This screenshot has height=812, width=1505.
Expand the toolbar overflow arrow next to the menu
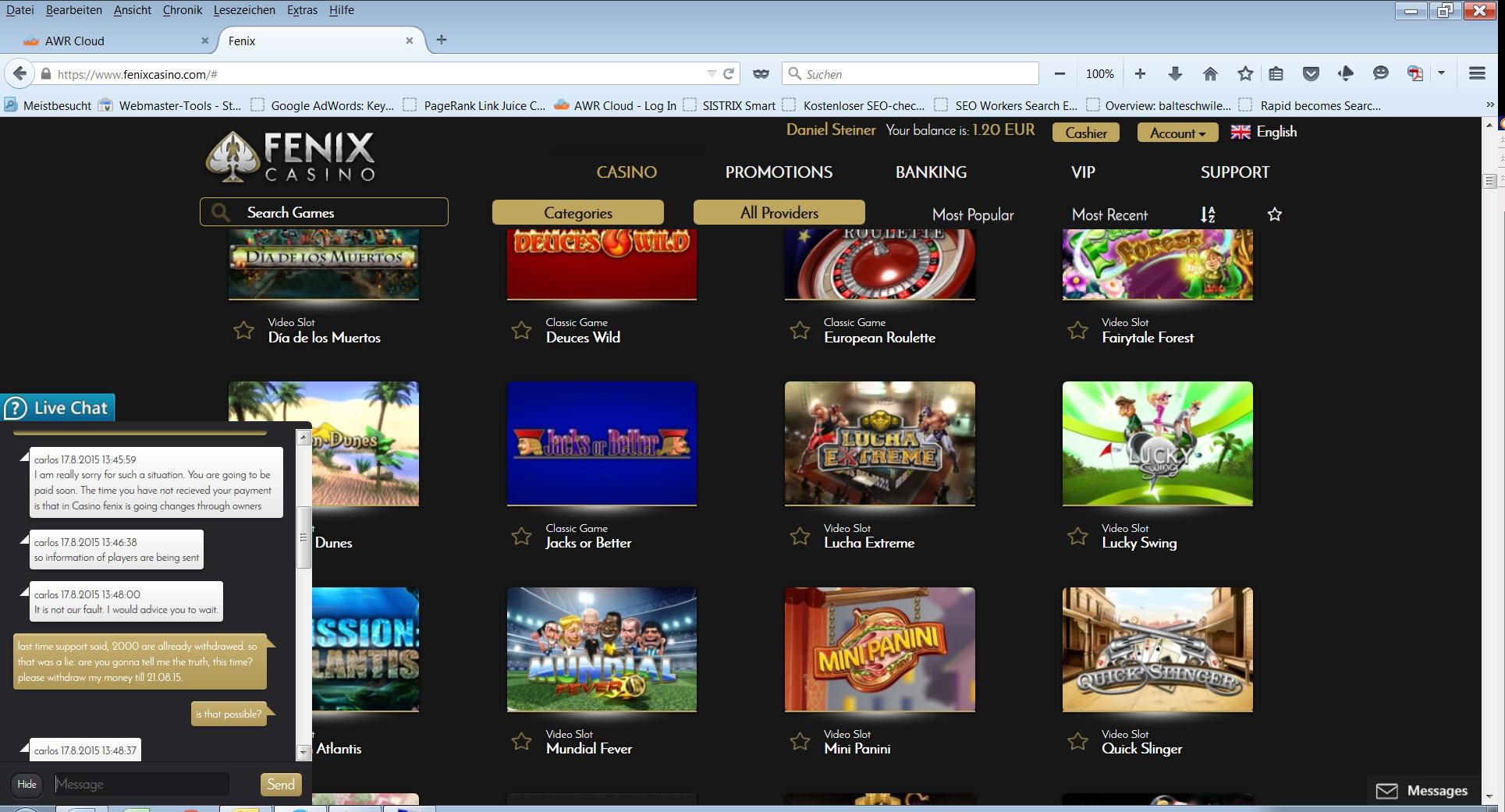pos(1441,73)
